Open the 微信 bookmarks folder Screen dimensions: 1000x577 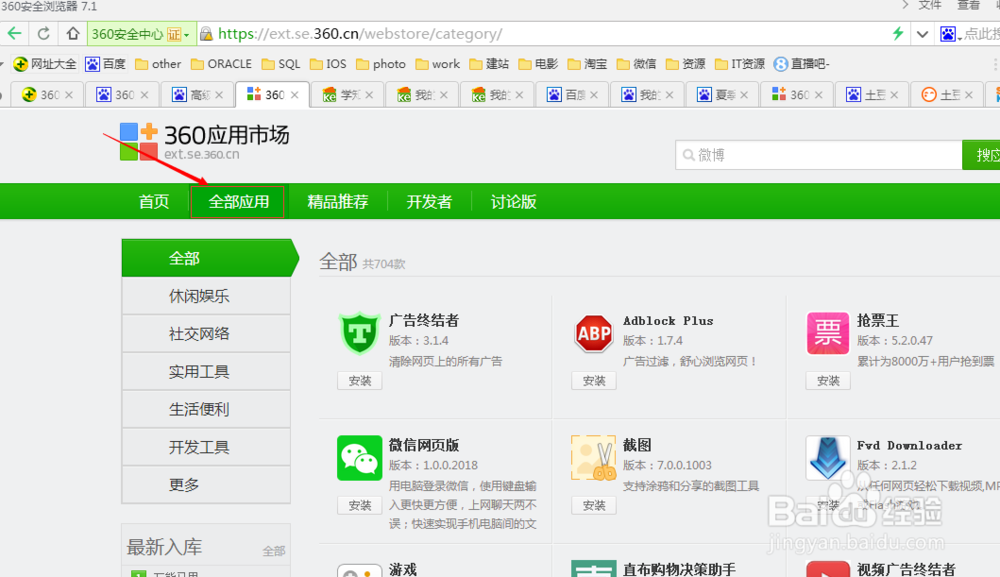[636, 64]
